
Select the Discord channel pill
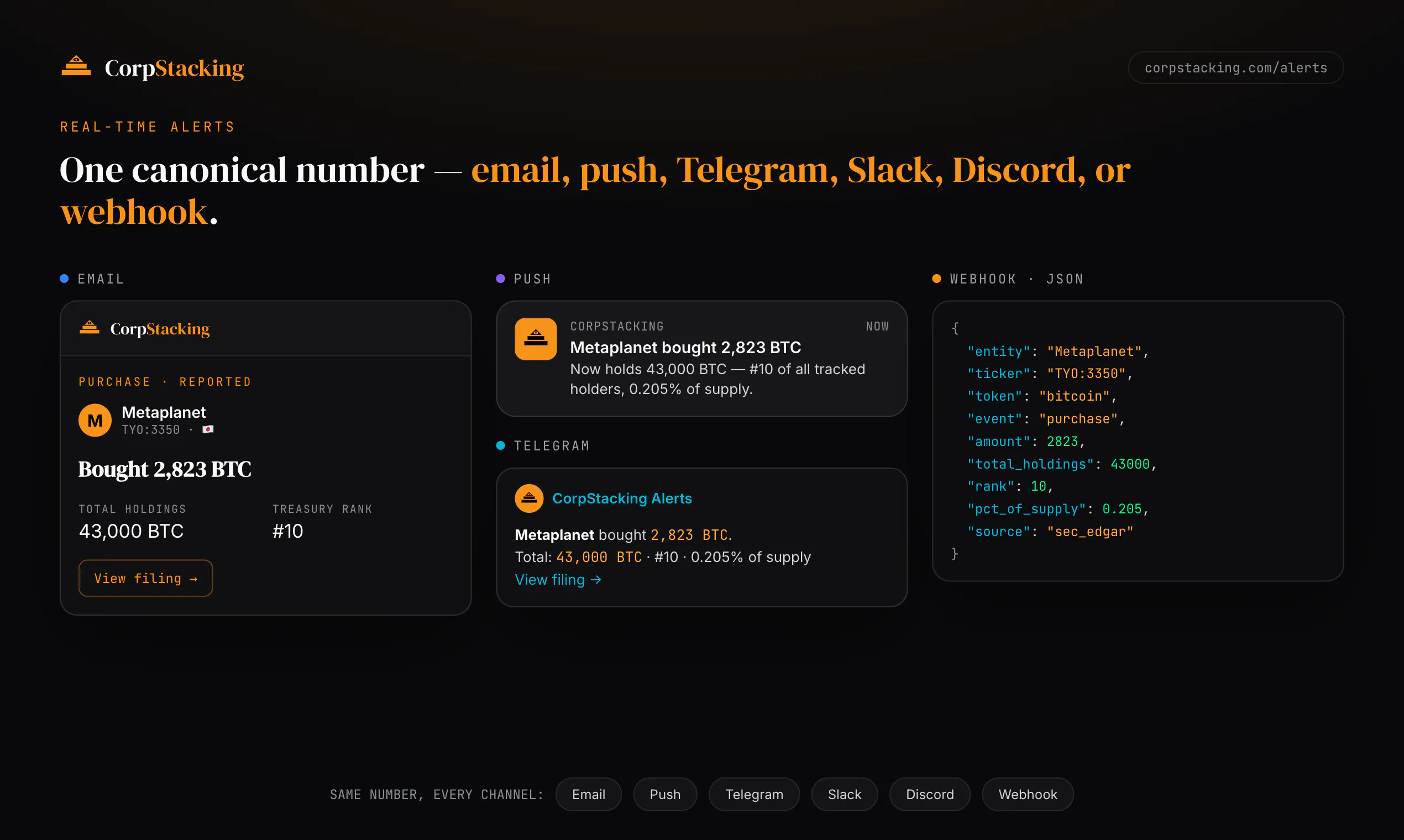tap(930, 794)
